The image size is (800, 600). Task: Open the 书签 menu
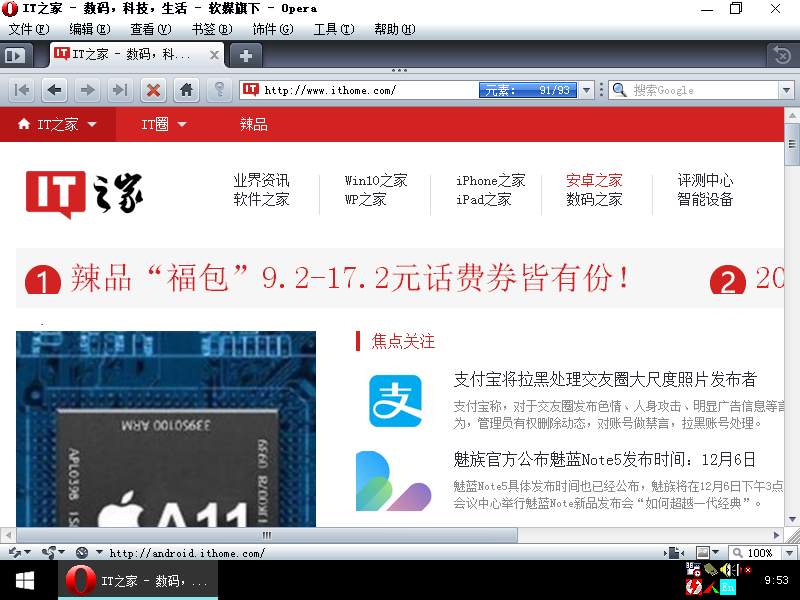click(x=212, y=30)
